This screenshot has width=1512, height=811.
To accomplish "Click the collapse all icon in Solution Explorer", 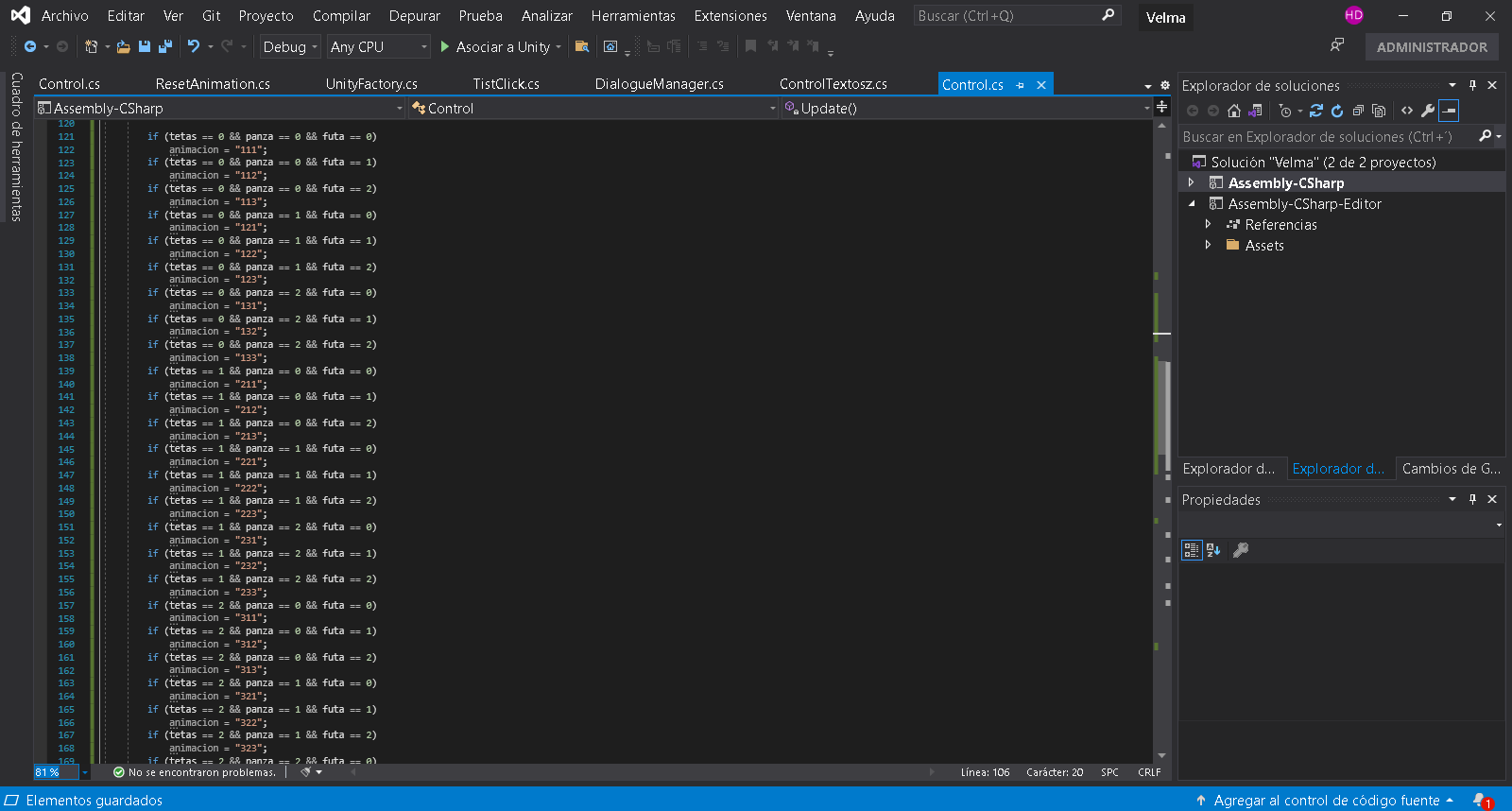I will (x=1358, y=111).
